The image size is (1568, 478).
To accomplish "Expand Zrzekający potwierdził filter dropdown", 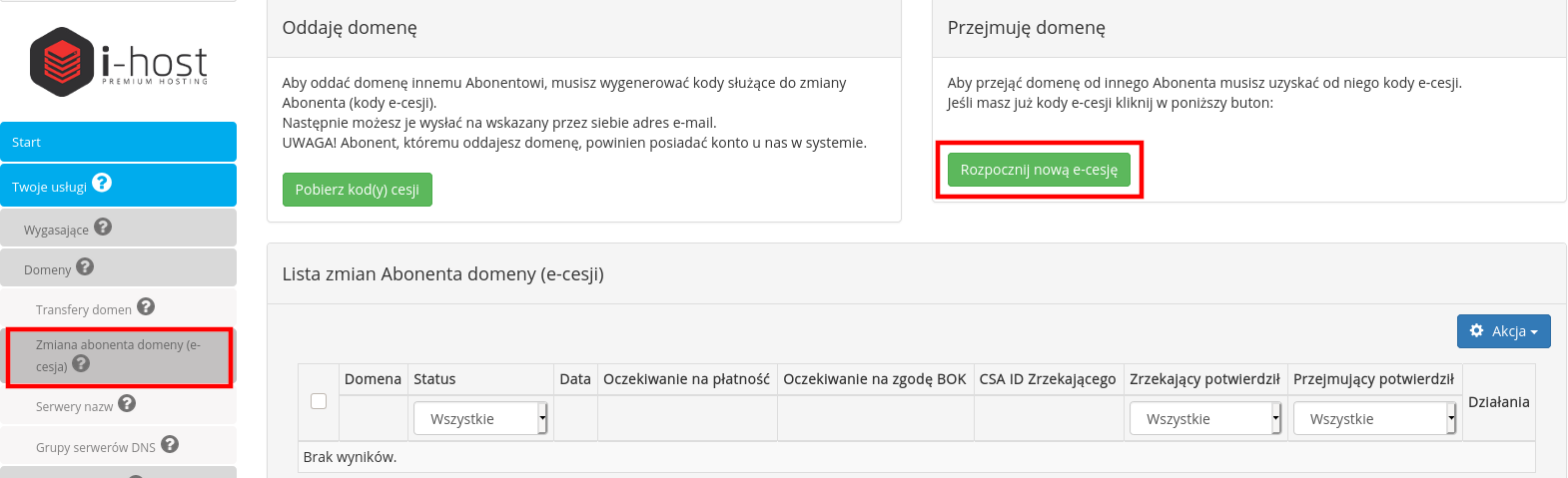I will click(x=1205, y=419).
